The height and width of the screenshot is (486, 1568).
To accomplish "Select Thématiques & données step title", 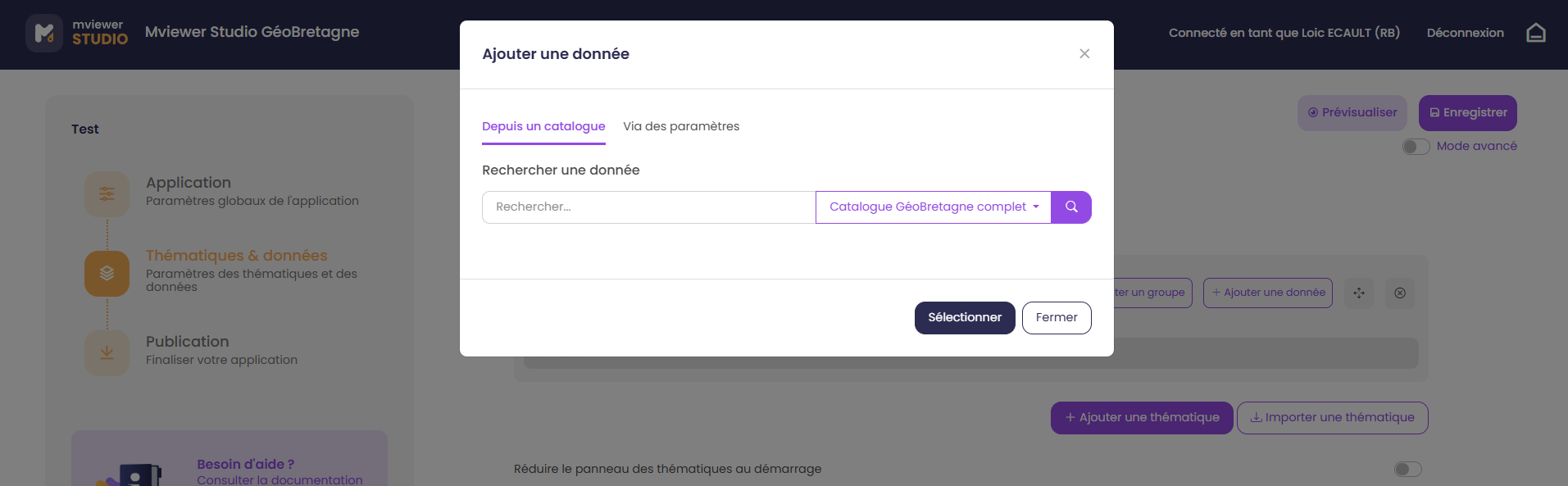I will coord(237,256).
